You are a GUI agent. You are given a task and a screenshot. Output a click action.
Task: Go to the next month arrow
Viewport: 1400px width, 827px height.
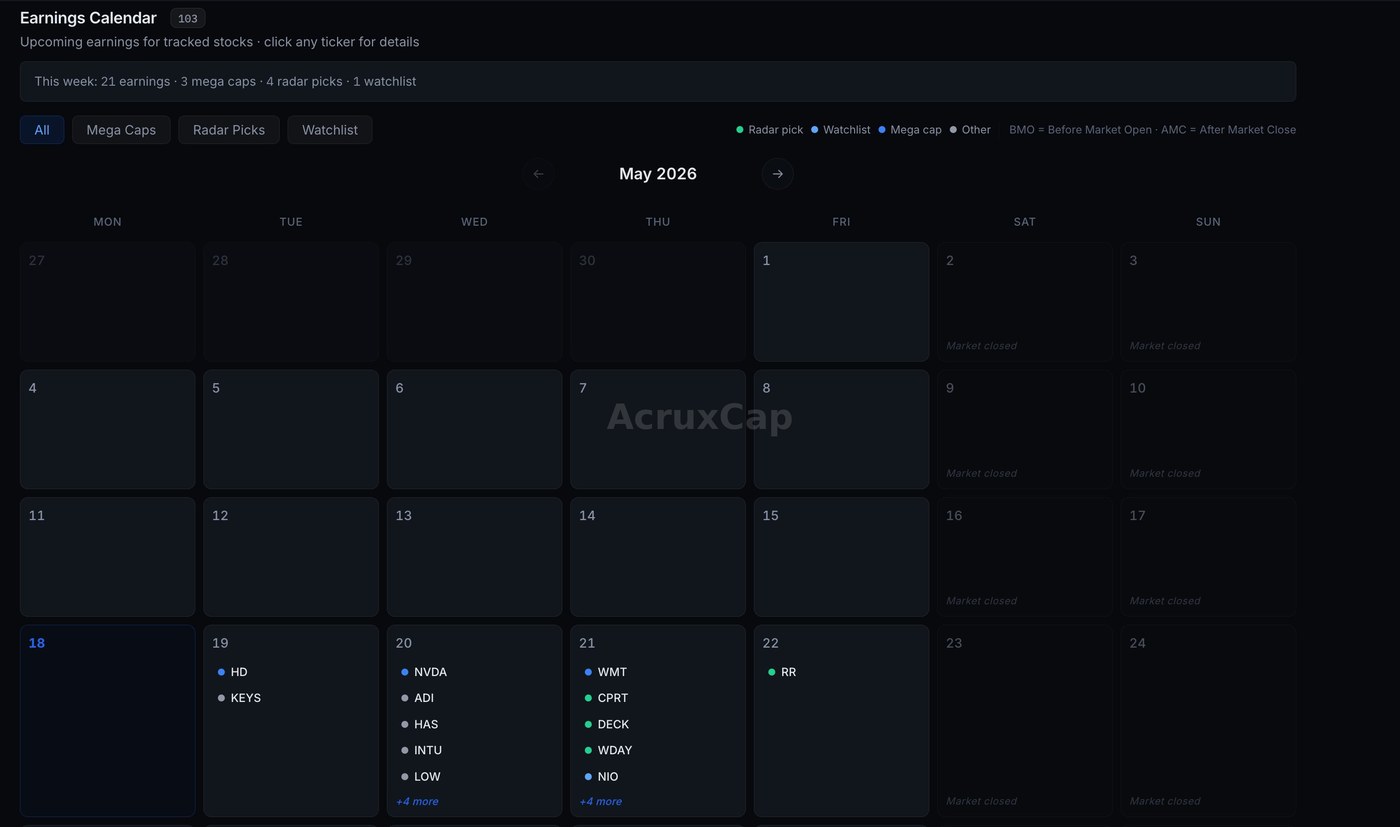click(x=778, y=174)
